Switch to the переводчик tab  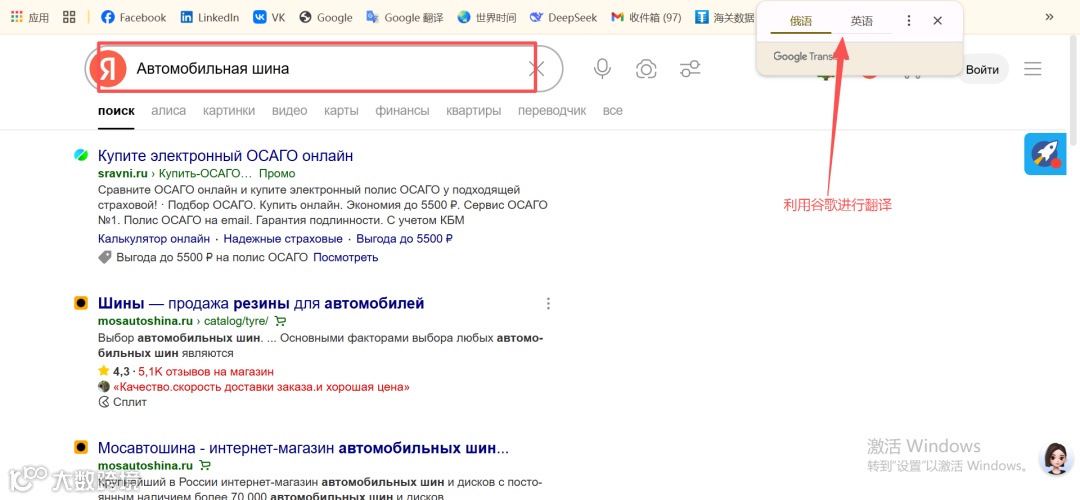coord(552,111)
